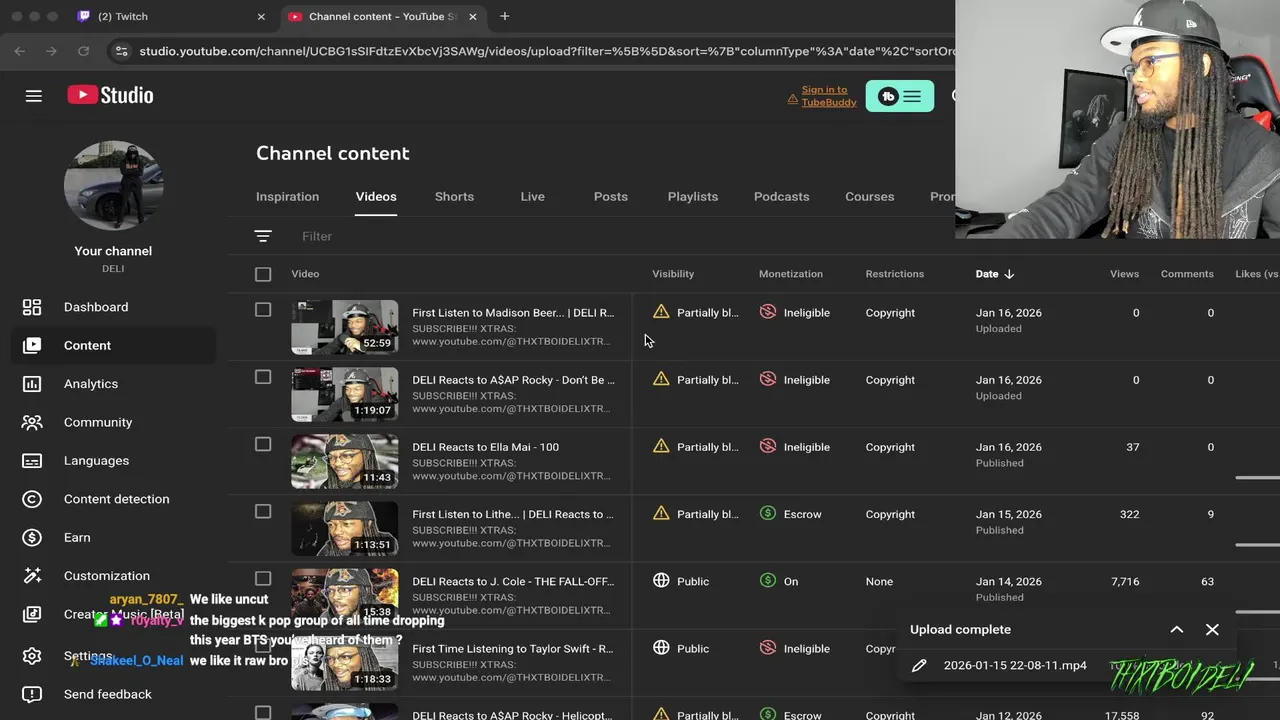The image size is (1280, 720).
Task: Click Public globe icon on Taylor Swift row
Action: (x=661, y=647)
